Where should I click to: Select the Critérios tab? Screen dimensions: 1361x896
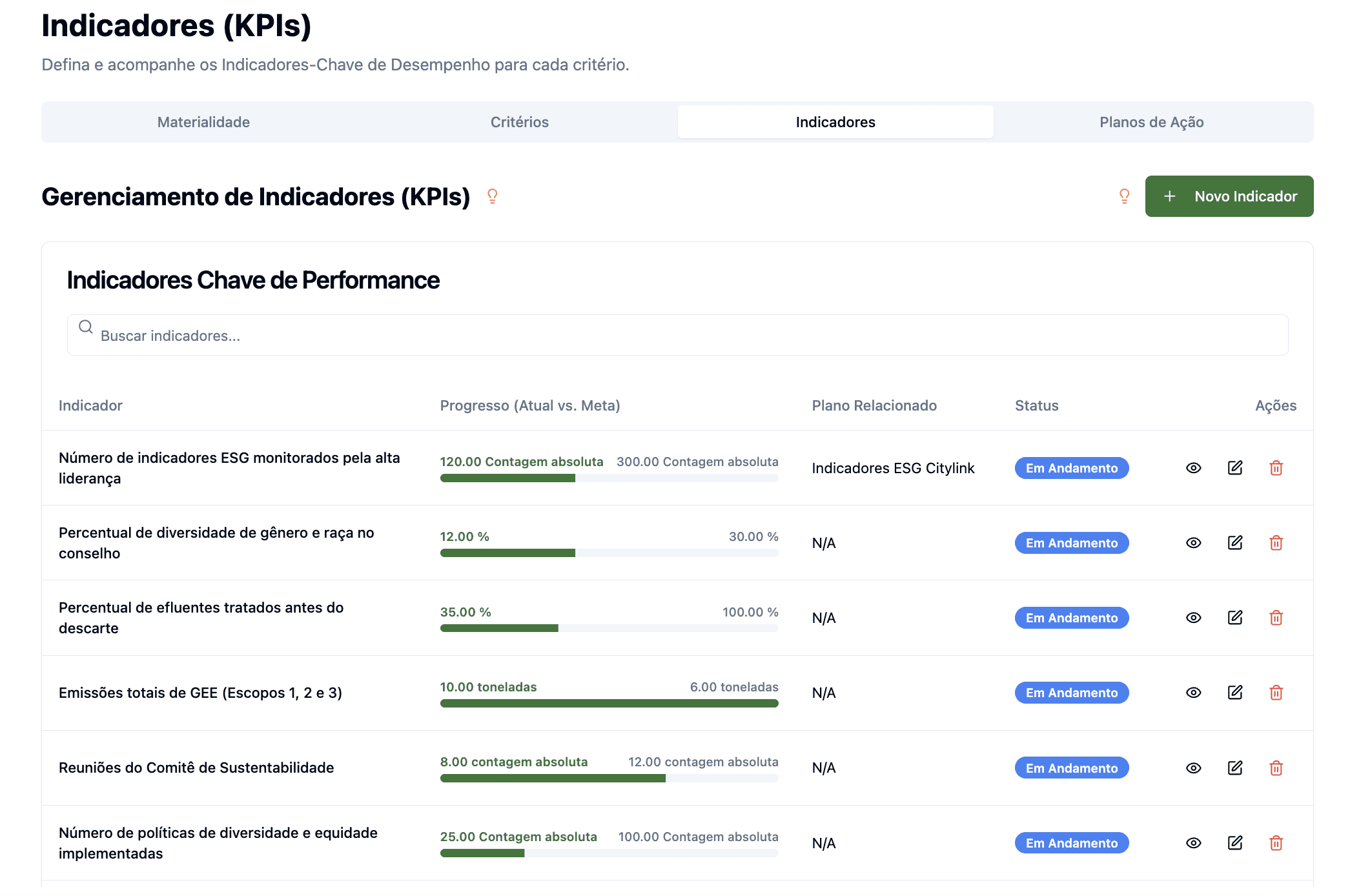519,122
